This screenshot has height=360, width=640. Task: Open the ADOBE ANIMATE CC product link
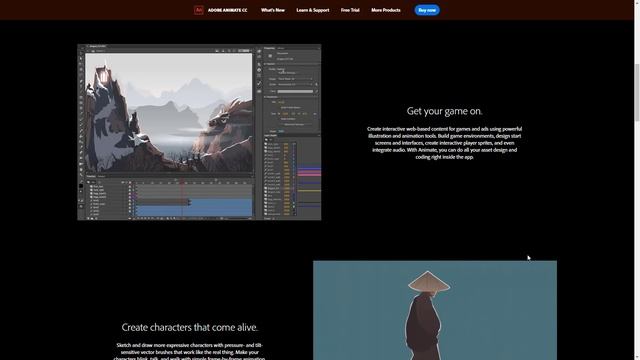point(227,10)
